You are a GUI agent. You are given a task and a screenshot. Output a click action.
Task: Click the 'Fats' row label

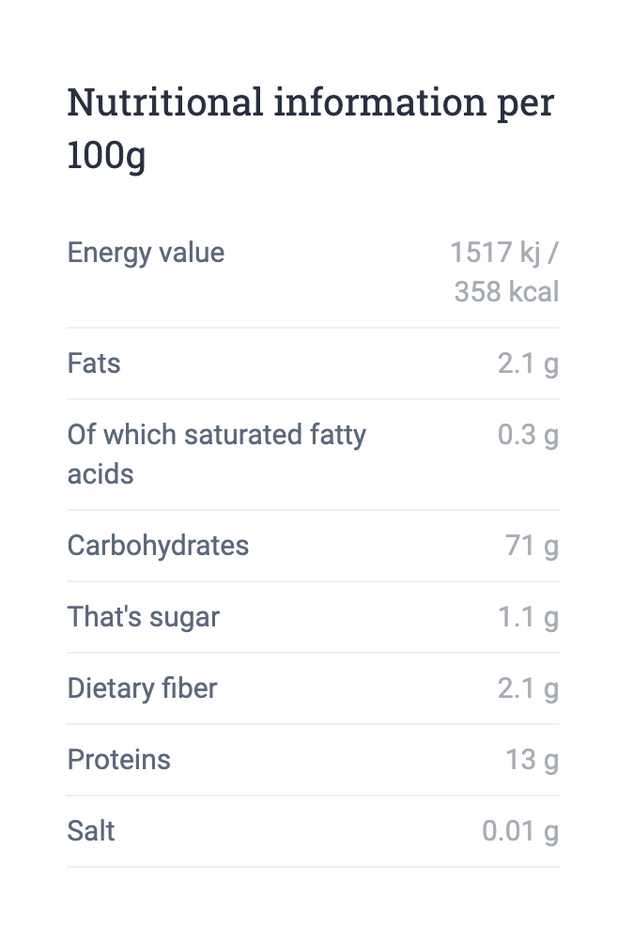(94, 363)
